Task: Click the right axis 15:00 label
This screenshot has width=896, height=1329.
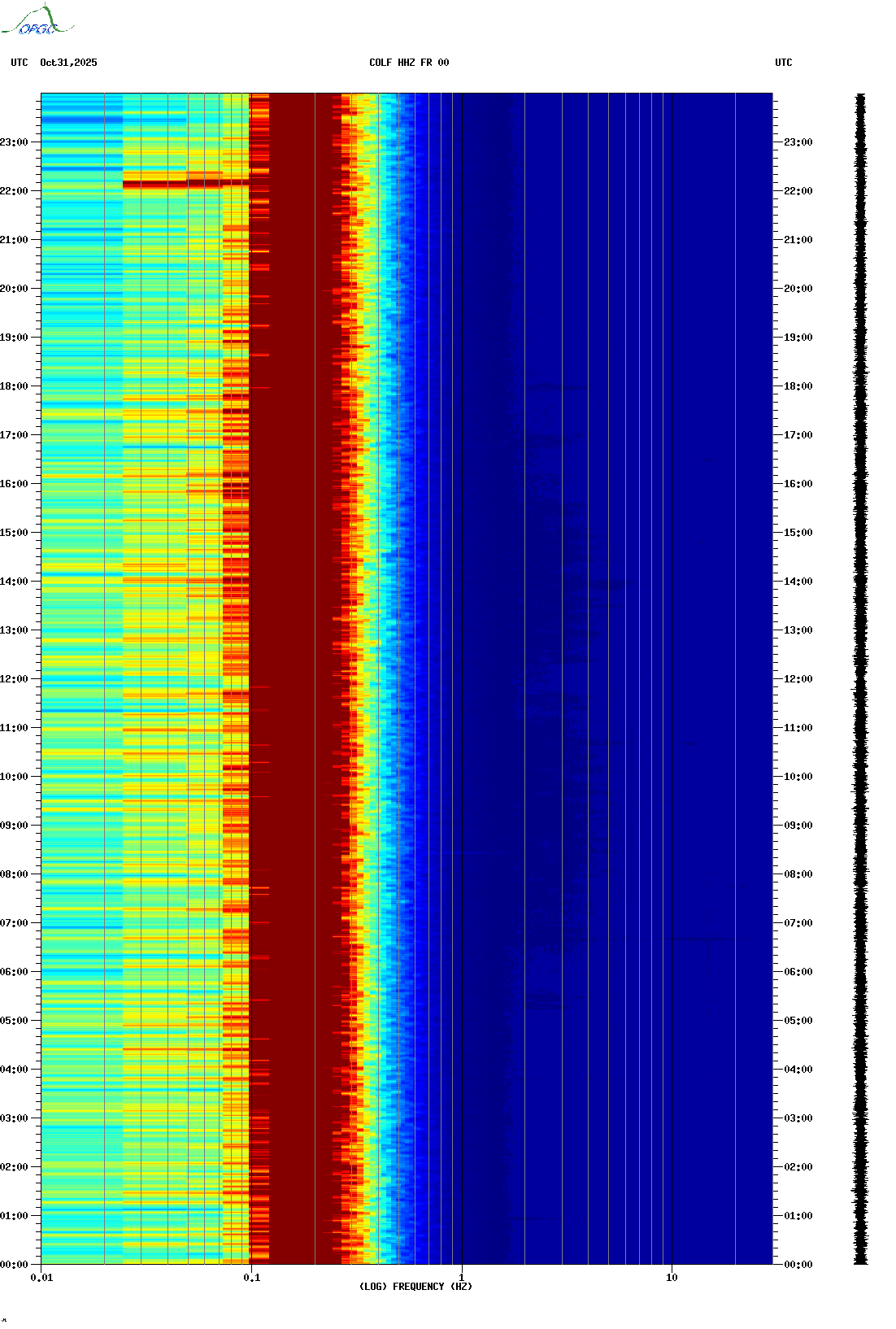Action: (798, 533)
